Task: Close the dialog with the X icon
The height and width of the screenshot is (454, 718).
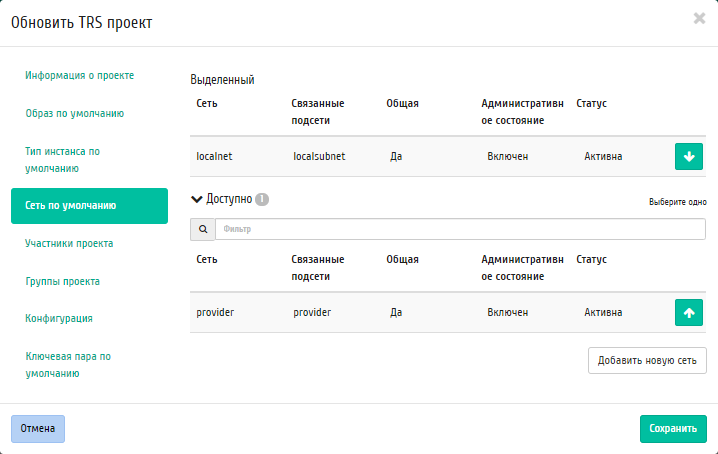Action: pyautogui.click(x=699, y=18)
